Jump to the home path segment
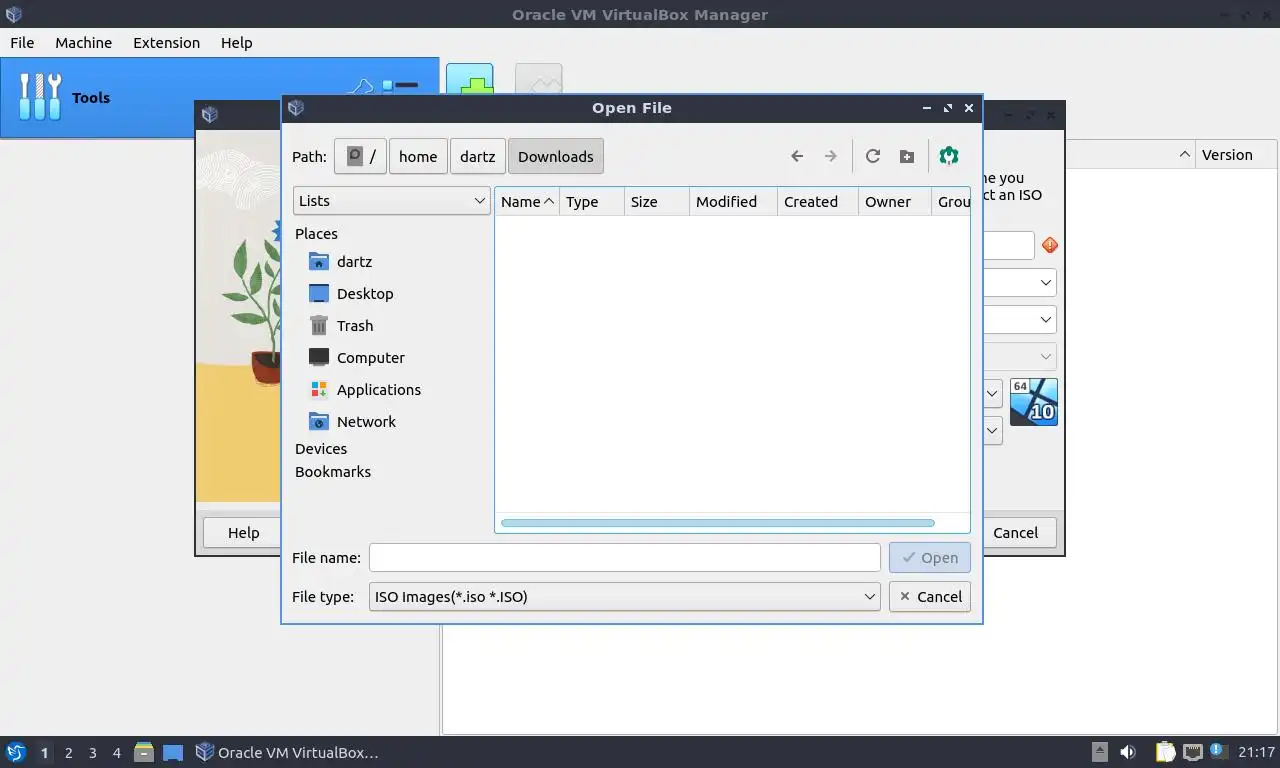 418,156
